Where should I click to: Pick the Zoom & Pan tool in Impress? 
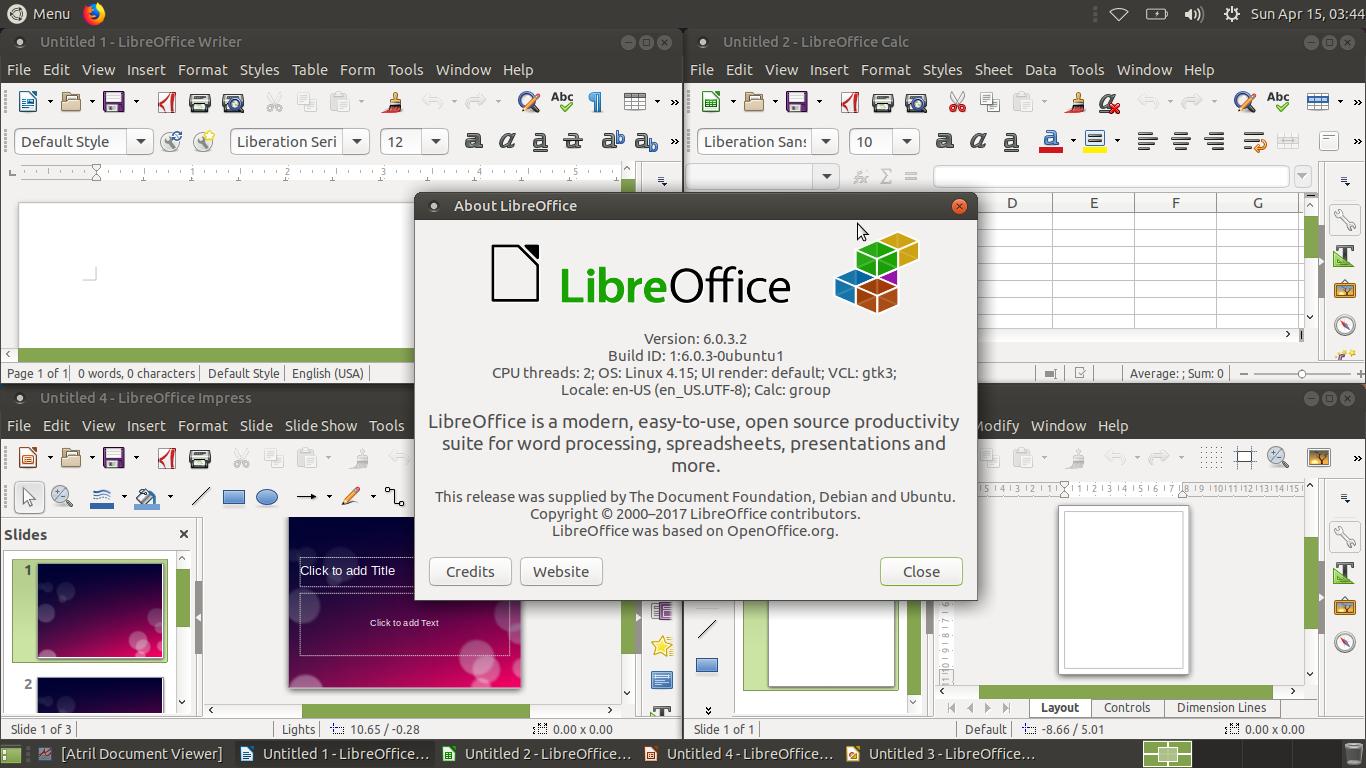pos(62,497)
